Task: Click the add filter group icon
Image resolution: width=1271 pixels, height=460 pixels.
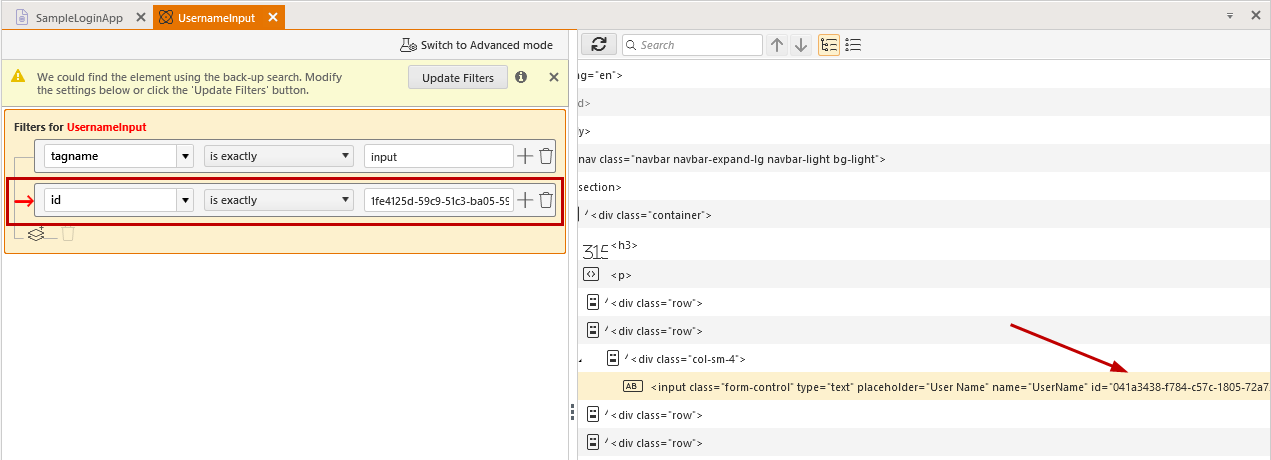Action: click(36, 234)
